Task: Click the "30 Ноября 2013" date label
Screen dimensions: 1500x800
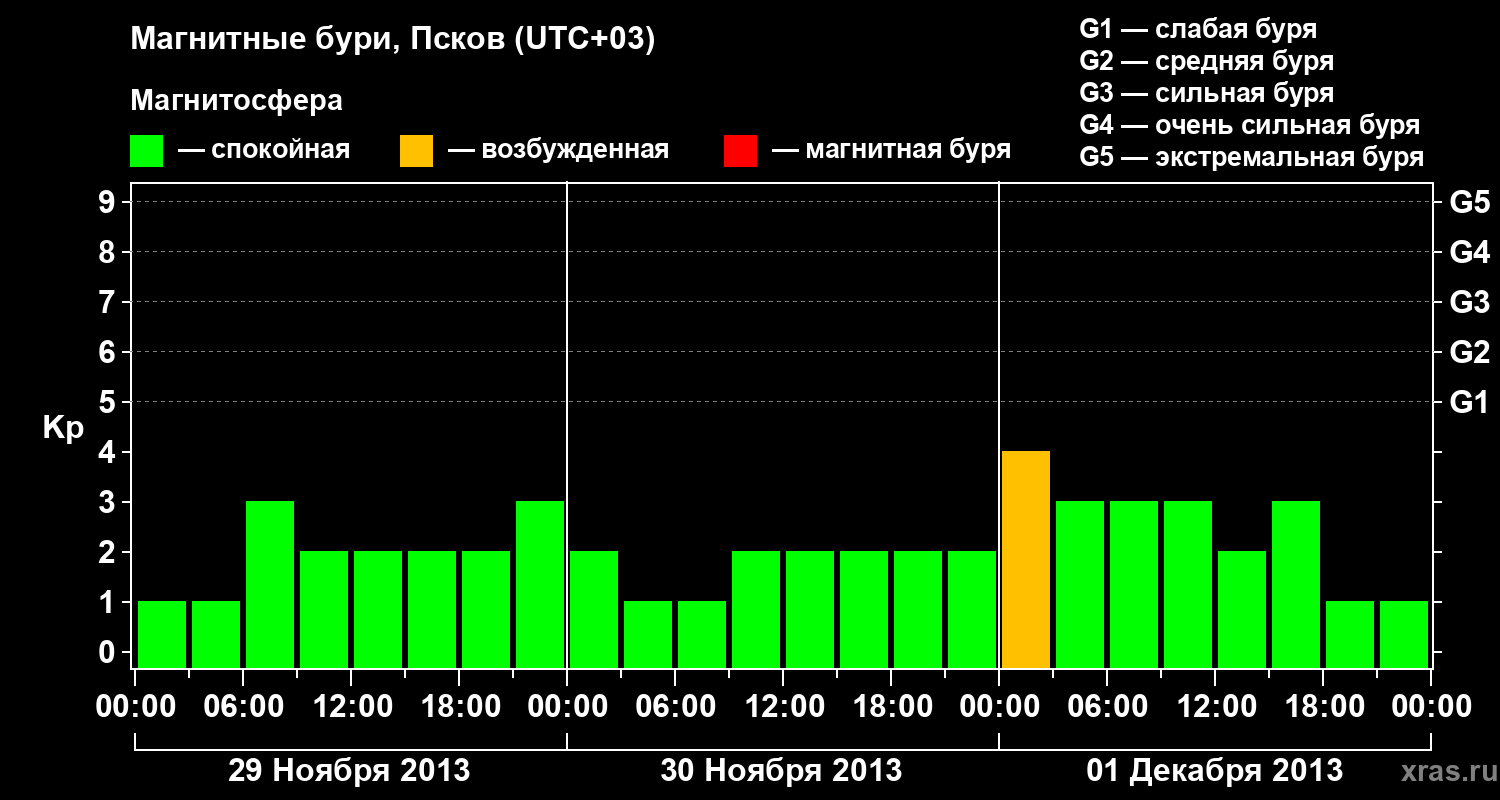Action: (x=781, y=771)
